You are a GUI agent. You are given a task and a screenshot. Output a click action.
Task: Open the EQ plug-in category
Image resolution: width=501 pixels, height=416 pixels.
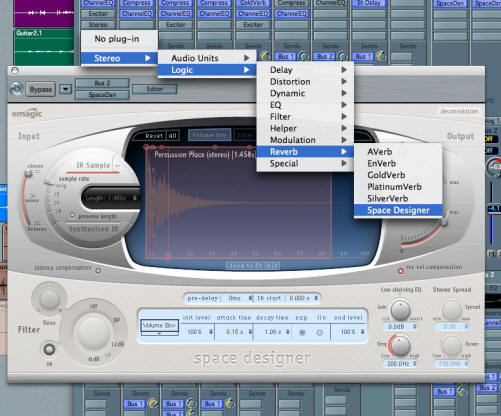point(305,105)
